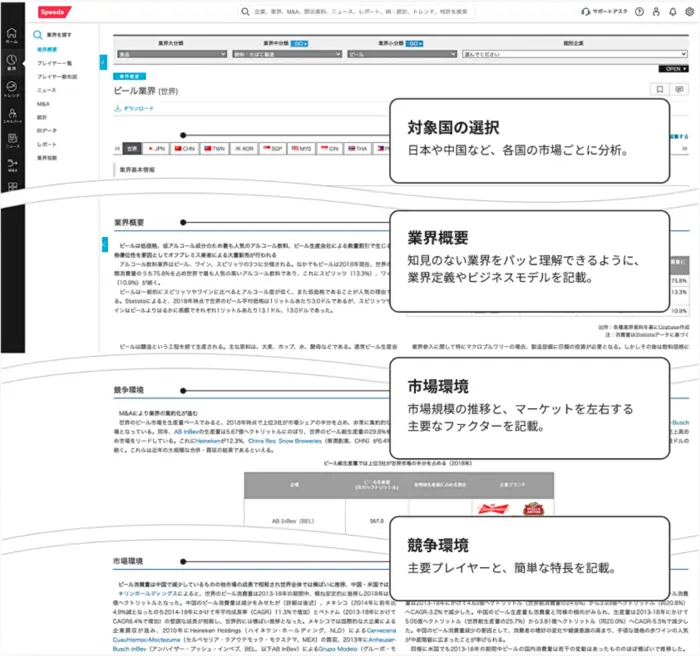700x656 pixels.
Task: Open the Expert icon in the black sidebar
Action: tap(12, 116)
